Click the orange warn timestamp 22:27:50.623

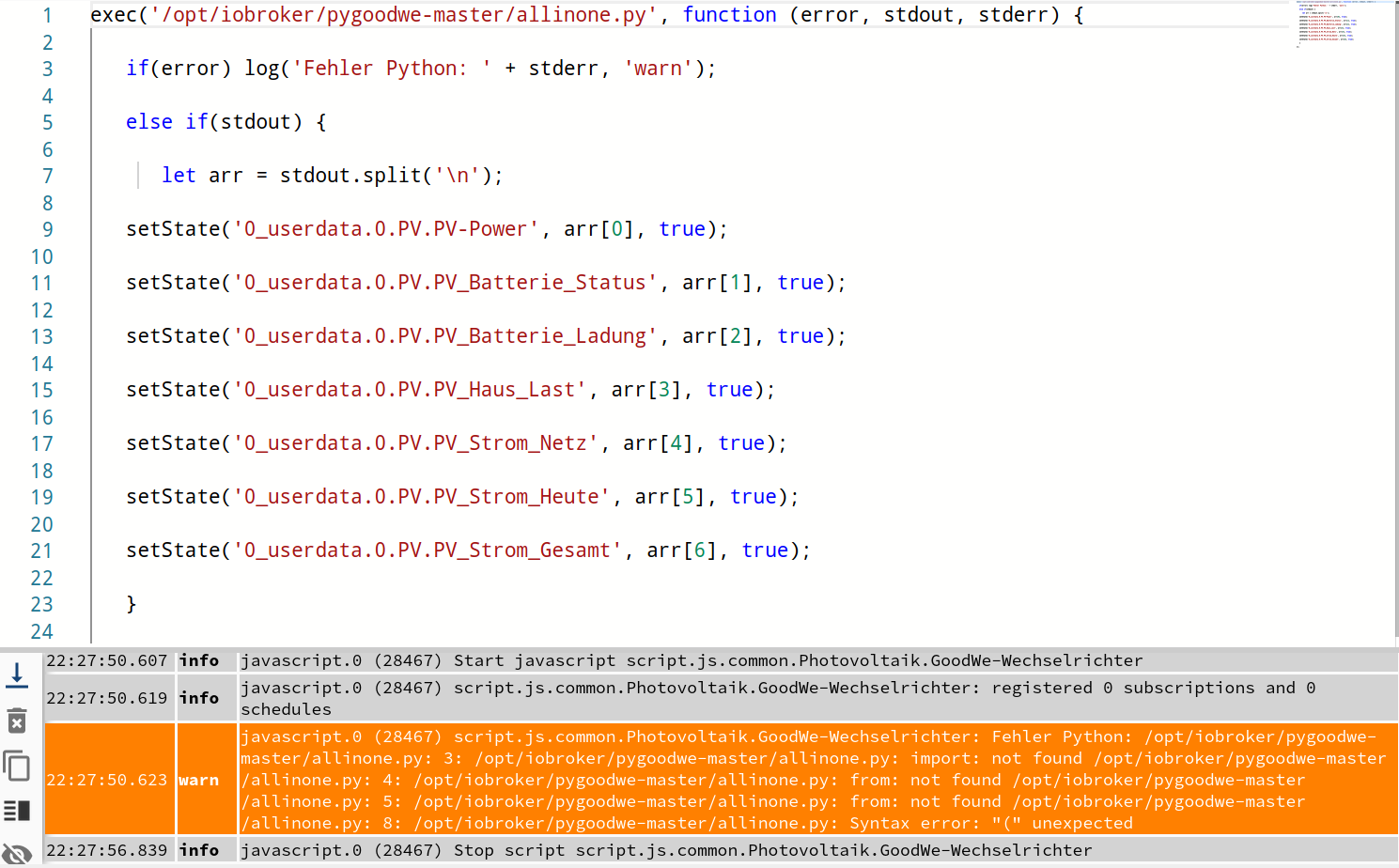click(107, 780)
